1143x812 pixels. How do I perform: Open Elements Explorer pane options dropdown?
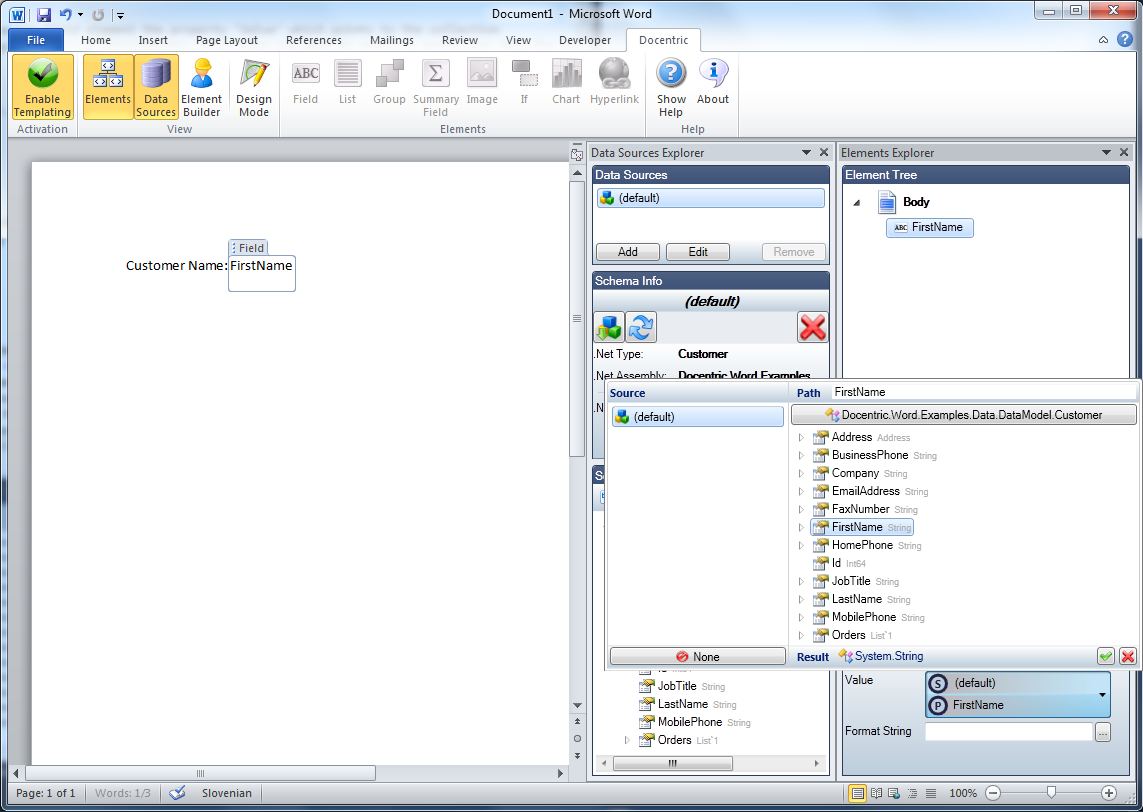tap(1106, 152)
